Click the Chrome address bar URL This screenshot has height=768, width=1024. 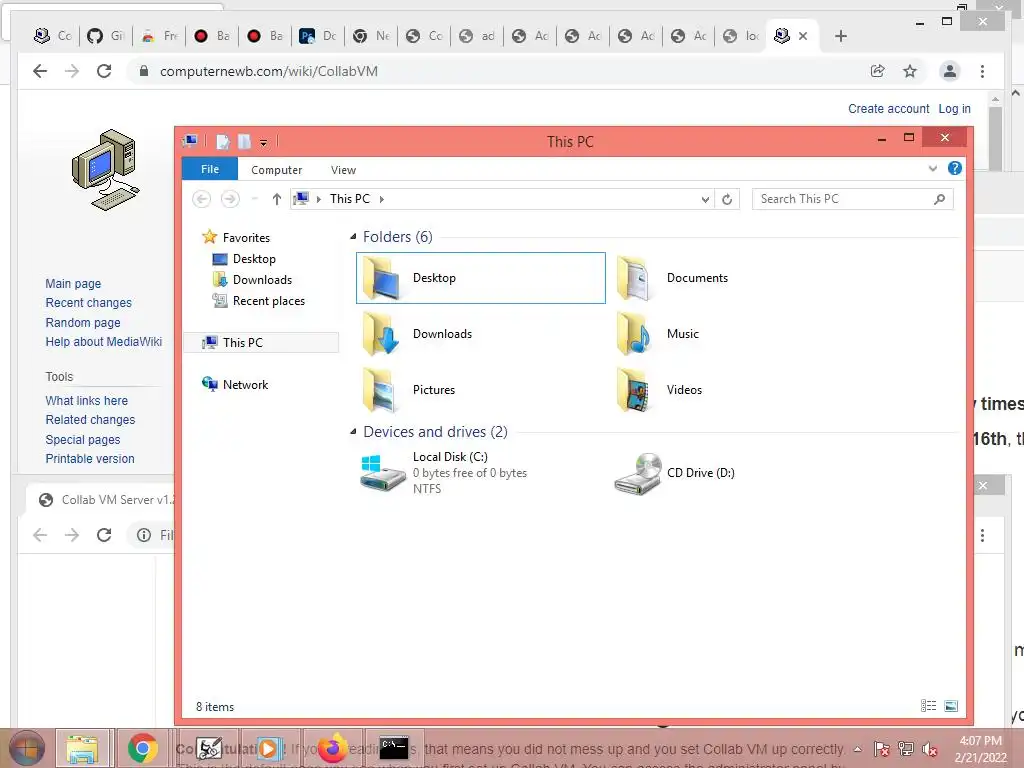[x=268, y=71]
